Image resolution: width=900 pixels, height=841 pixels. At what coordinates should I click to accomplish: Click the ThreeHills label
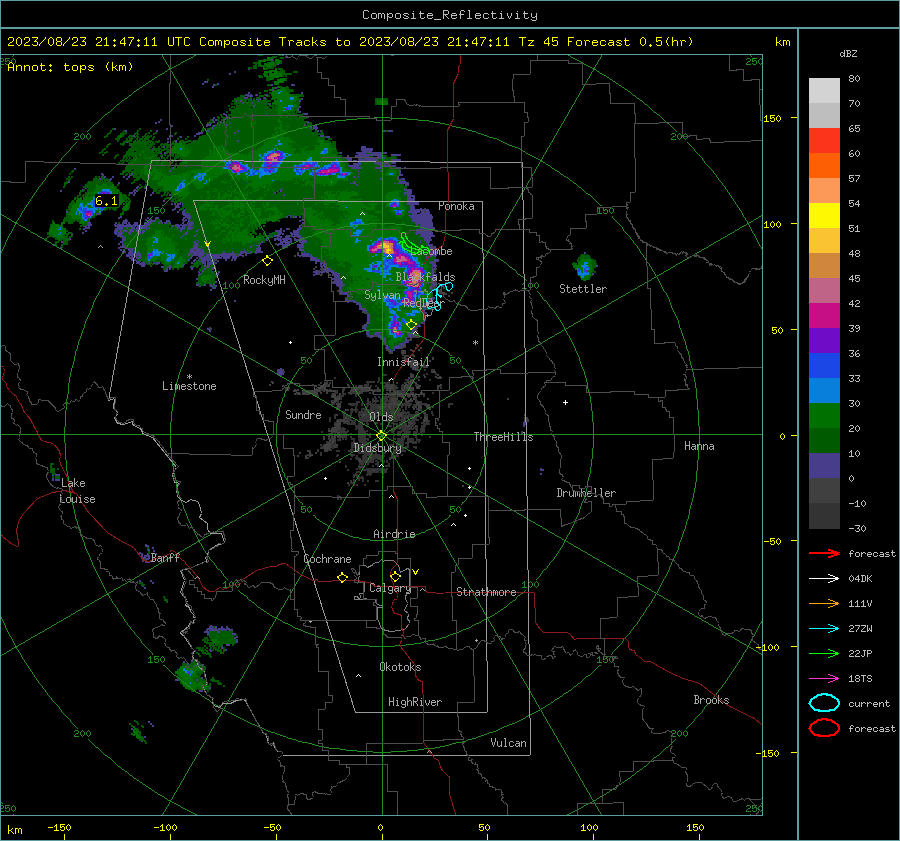pyautogui.click(x=503, y=437)
